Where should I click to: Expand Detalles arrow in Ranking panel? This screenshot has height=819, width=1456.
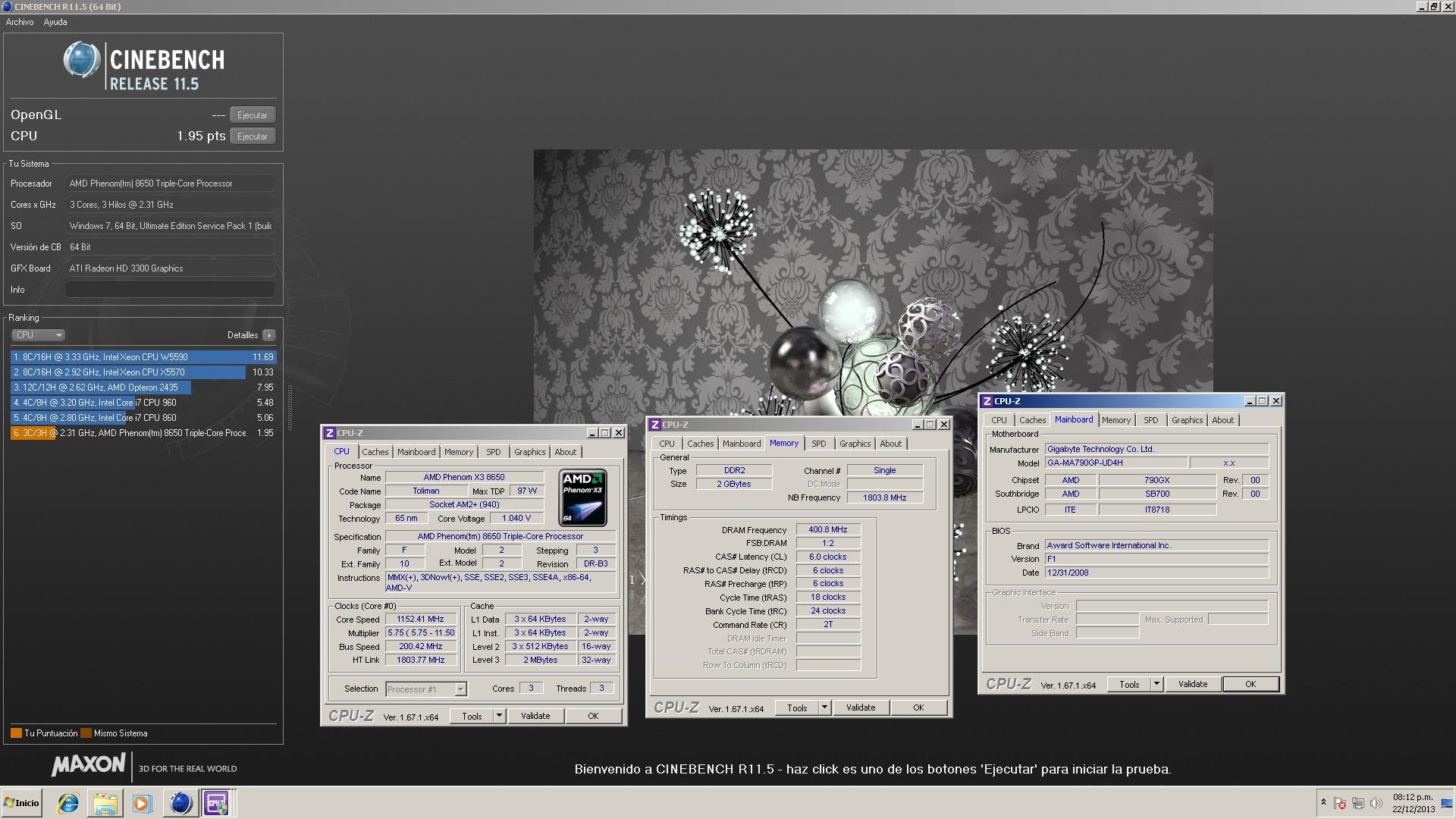click(269, 335)
